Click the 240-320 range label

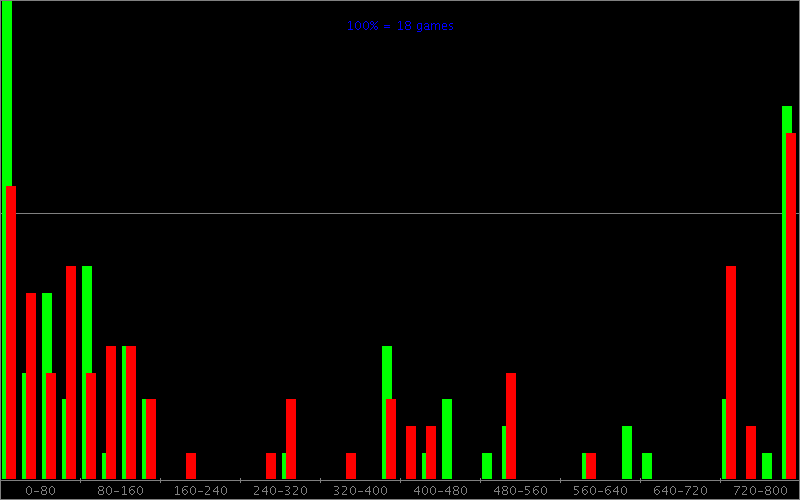[281, 491]
